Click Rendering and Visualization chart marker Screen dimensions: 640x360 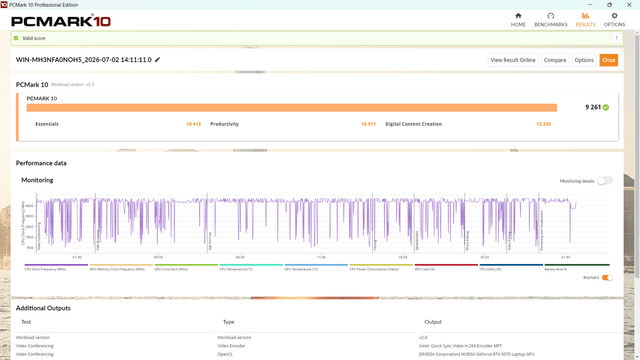pos(542,230)
